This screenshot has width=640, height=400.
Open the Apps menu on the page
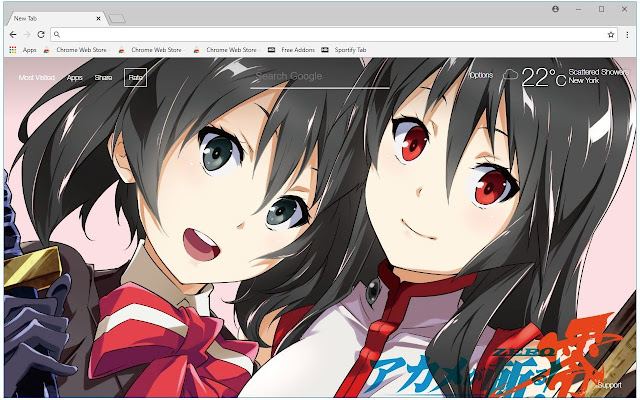(x=75, y=78)
